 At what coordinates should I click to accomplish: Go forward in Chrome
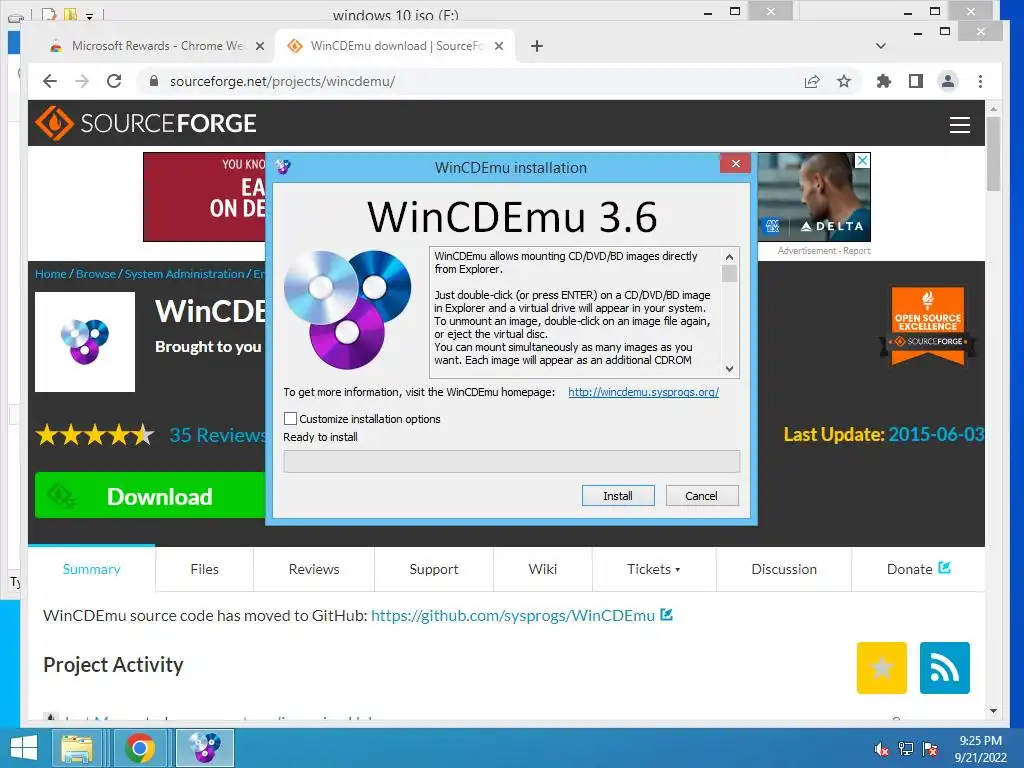82,81
